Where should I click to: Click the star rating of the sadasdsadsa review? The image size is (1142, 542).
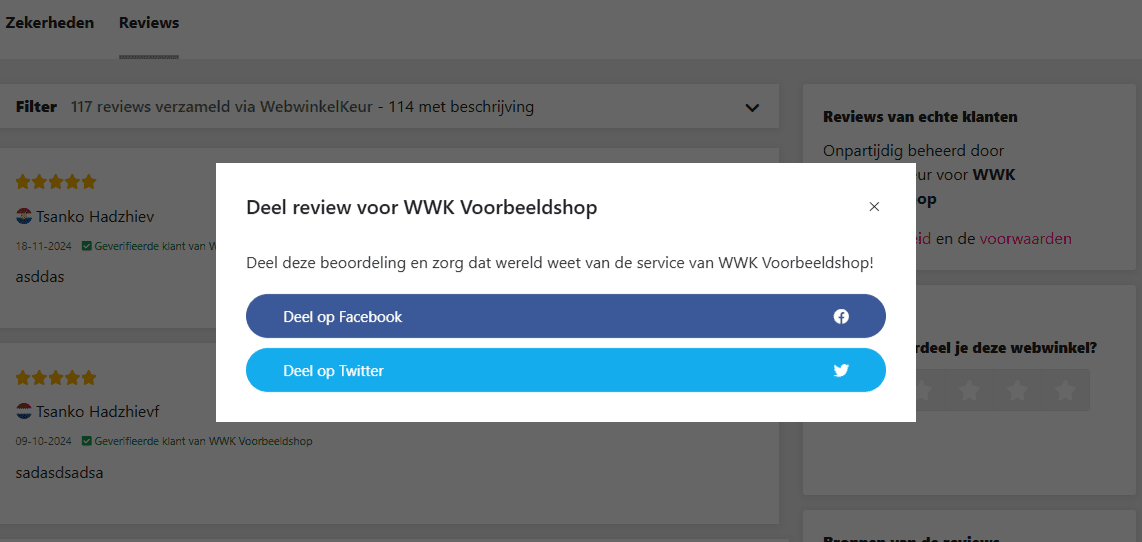(x=56, y=378)
